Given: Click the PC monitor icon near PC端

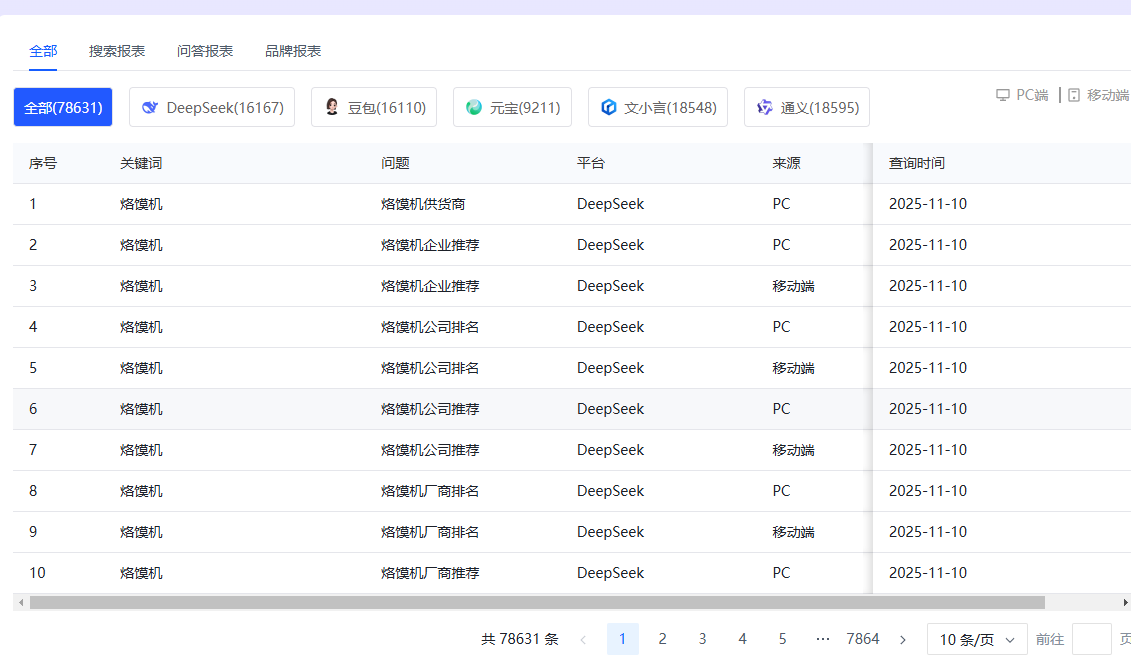Looking at the screenshot, I should [x=1002, y=94].
